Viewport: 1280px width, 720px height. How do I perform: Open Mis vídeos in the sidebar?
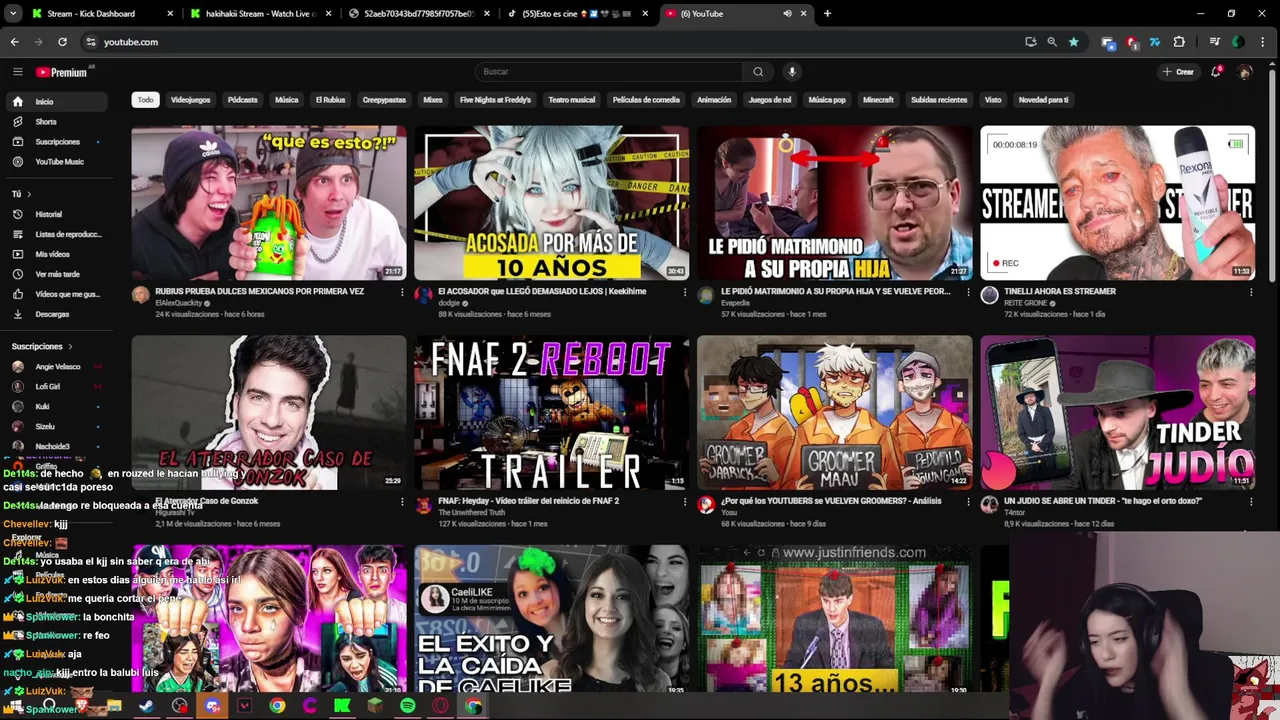(x=55, y=254)
